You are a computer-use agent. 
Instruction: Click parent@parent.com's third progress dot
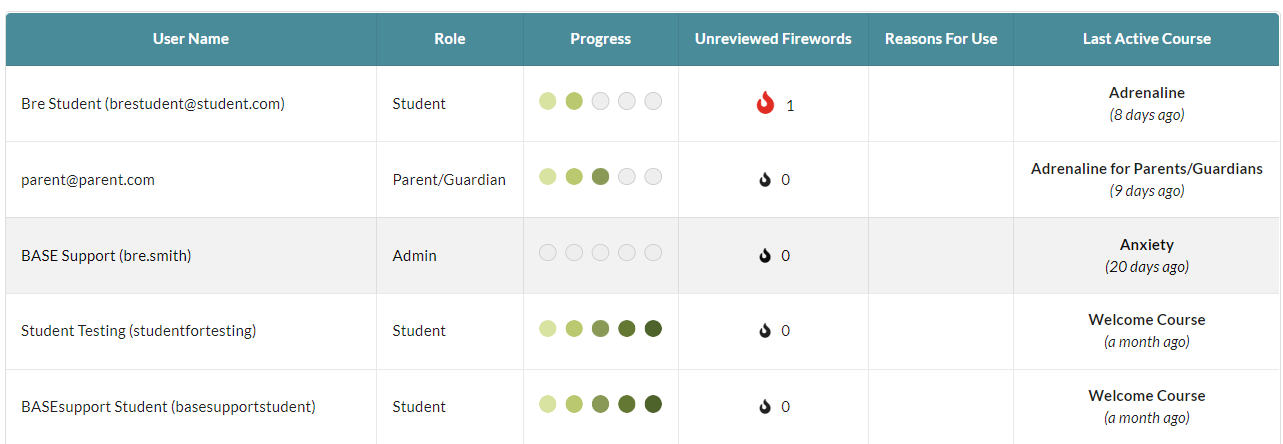[x=600, y=177]
